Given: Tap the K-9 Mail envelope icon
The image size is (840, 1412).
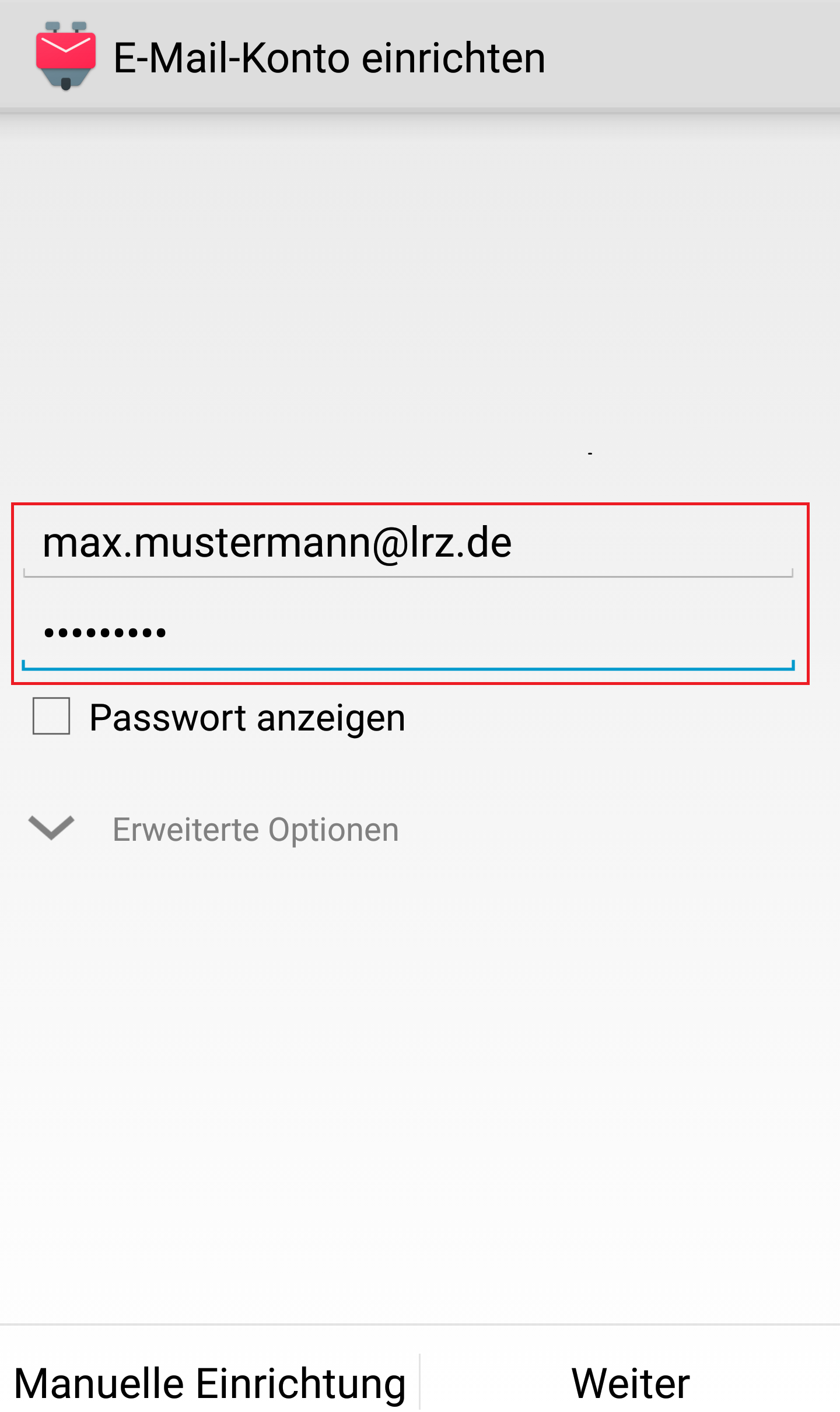Looking at the screenshot, I should pyautogui.click(x=65, y=56).
